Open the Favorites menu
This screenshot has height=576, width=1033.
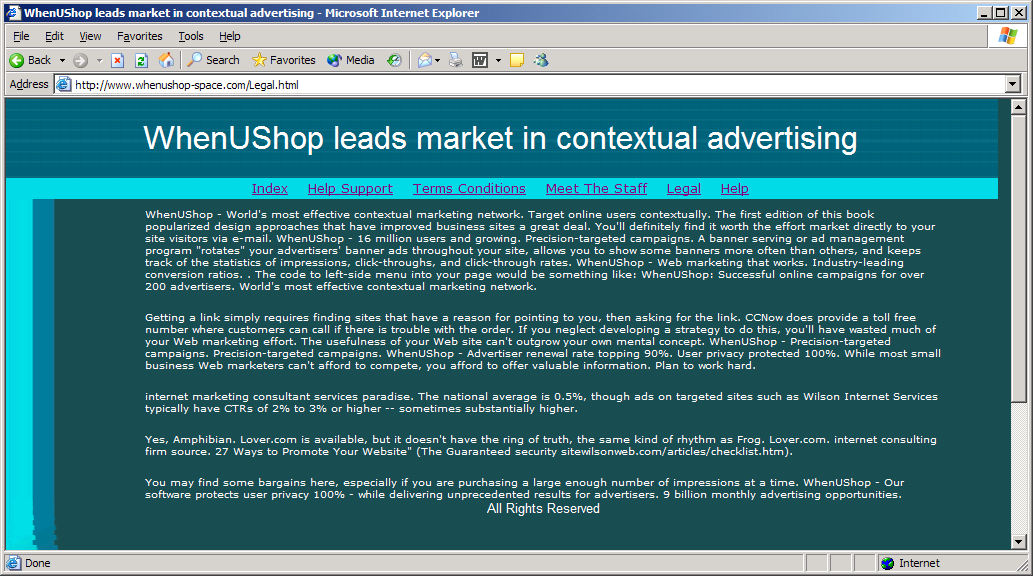click(x=140, y=36)
